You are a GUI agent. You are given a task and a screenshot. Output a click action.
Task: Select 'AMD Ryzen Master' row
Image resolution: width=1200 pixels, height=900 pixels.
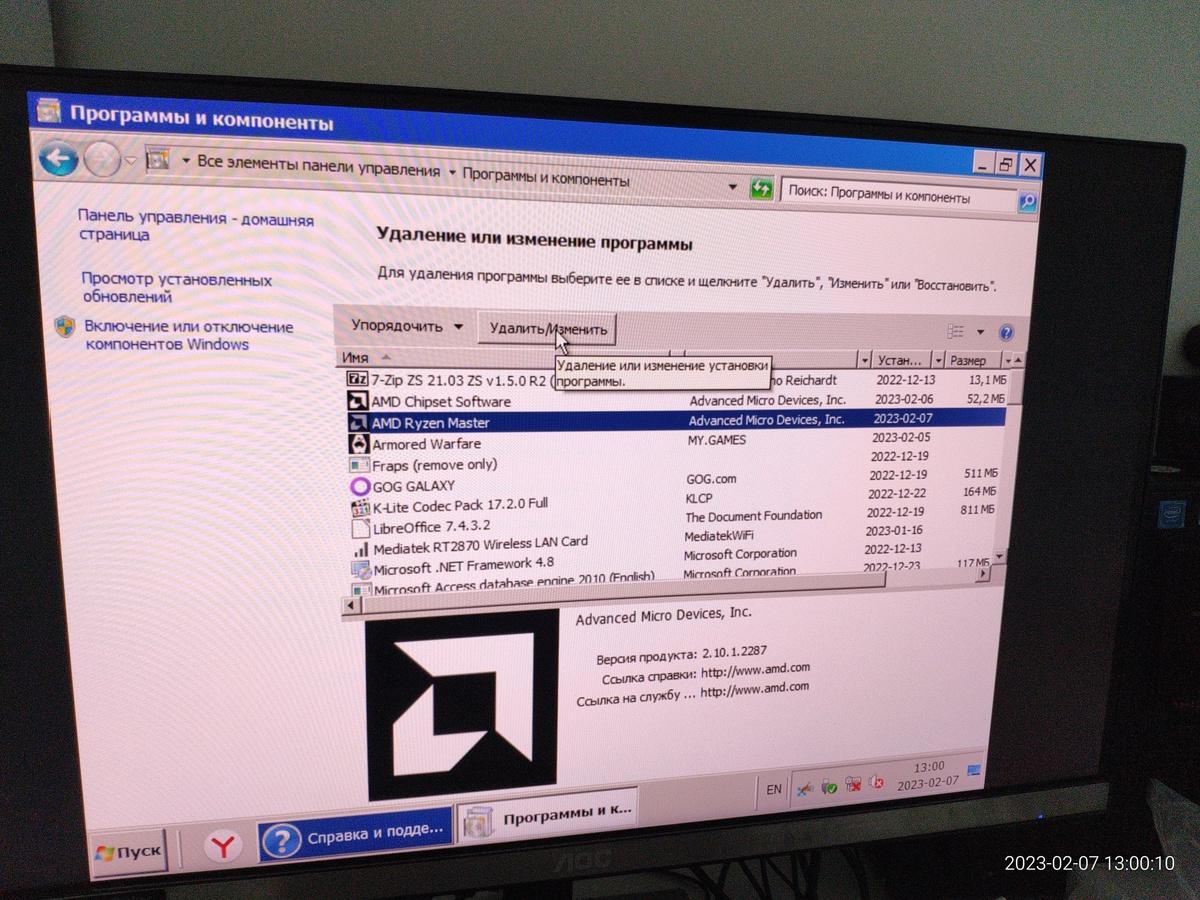[676, 421]
